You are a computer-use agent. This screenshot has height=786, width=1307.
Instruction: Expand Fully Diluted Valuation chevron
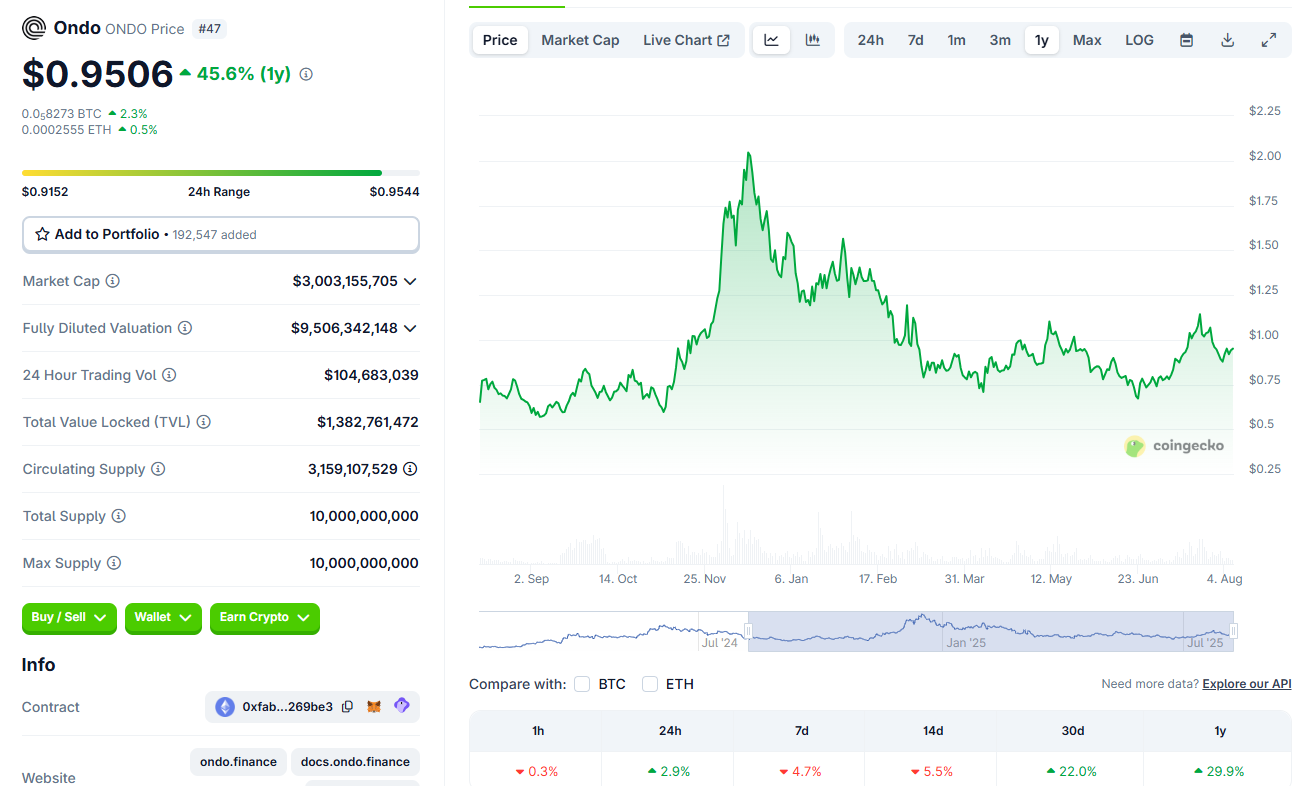pos(409,328)
